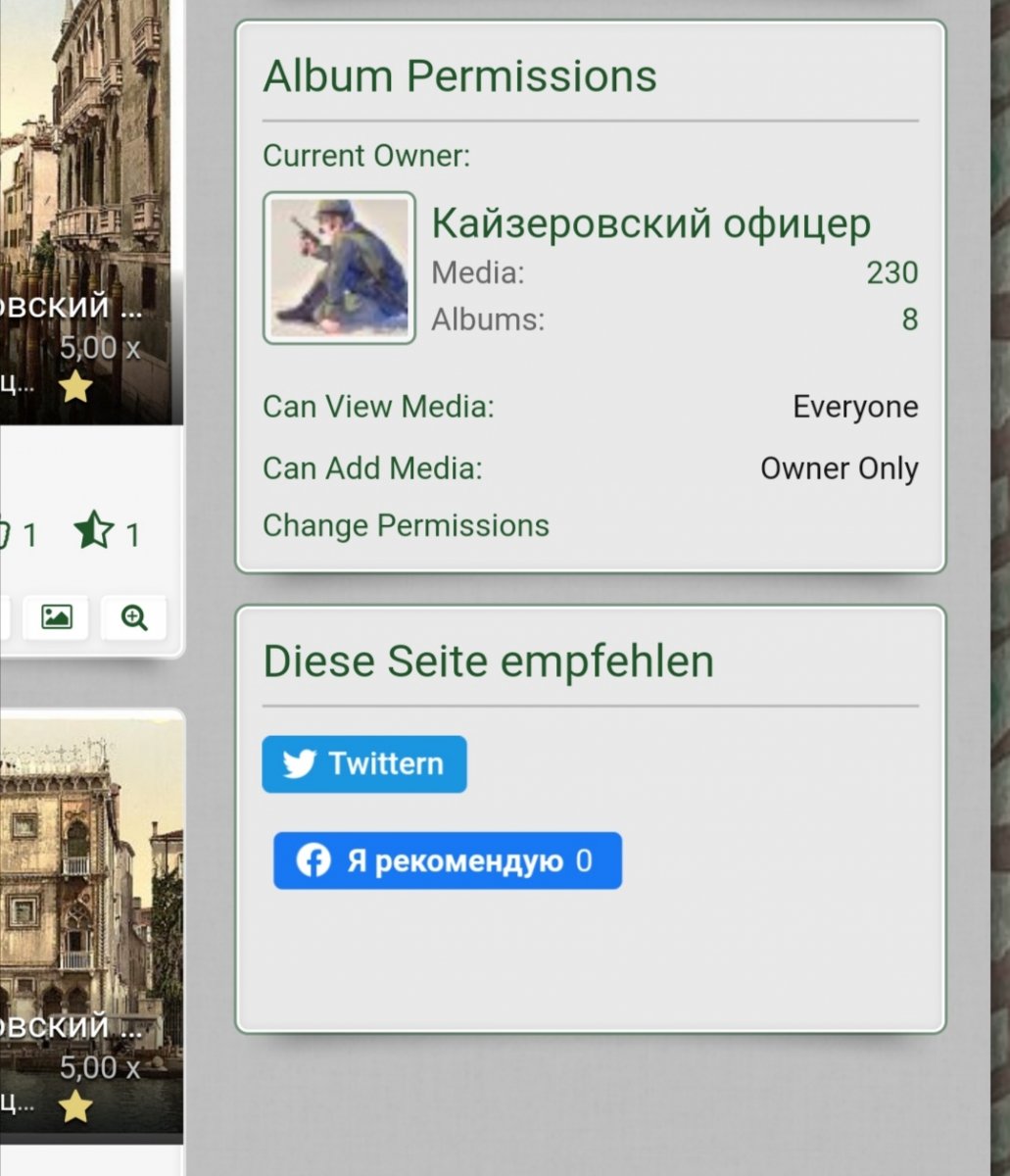Viewport: 1010px width, 1176px height.
Task: Click the Media count 230
Action: click(891, 272)
